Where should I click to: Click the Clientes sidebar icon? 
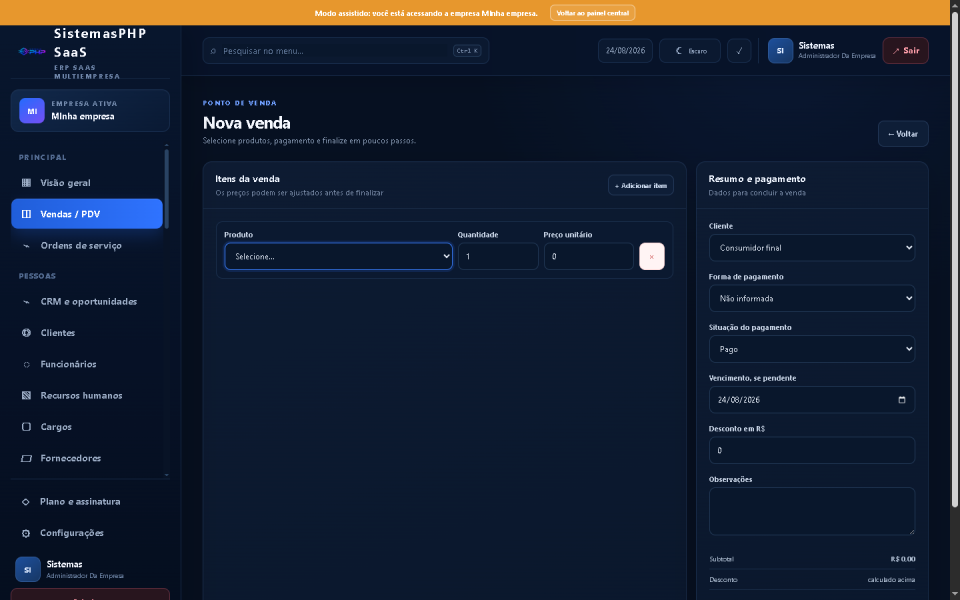click(x=26, y=333)
